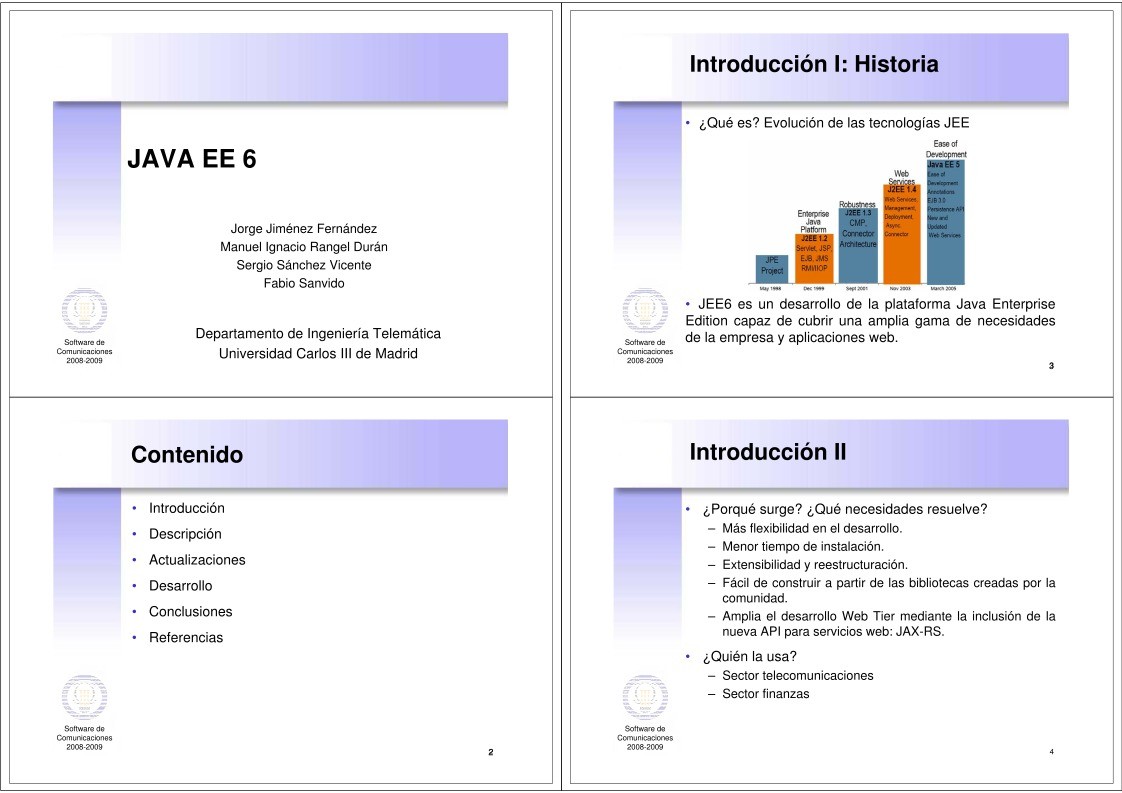This screenshot has width=1122, height=793.
Task: Click the "Conclusiones" bullet in Contenido
Action: pos(190,612)
